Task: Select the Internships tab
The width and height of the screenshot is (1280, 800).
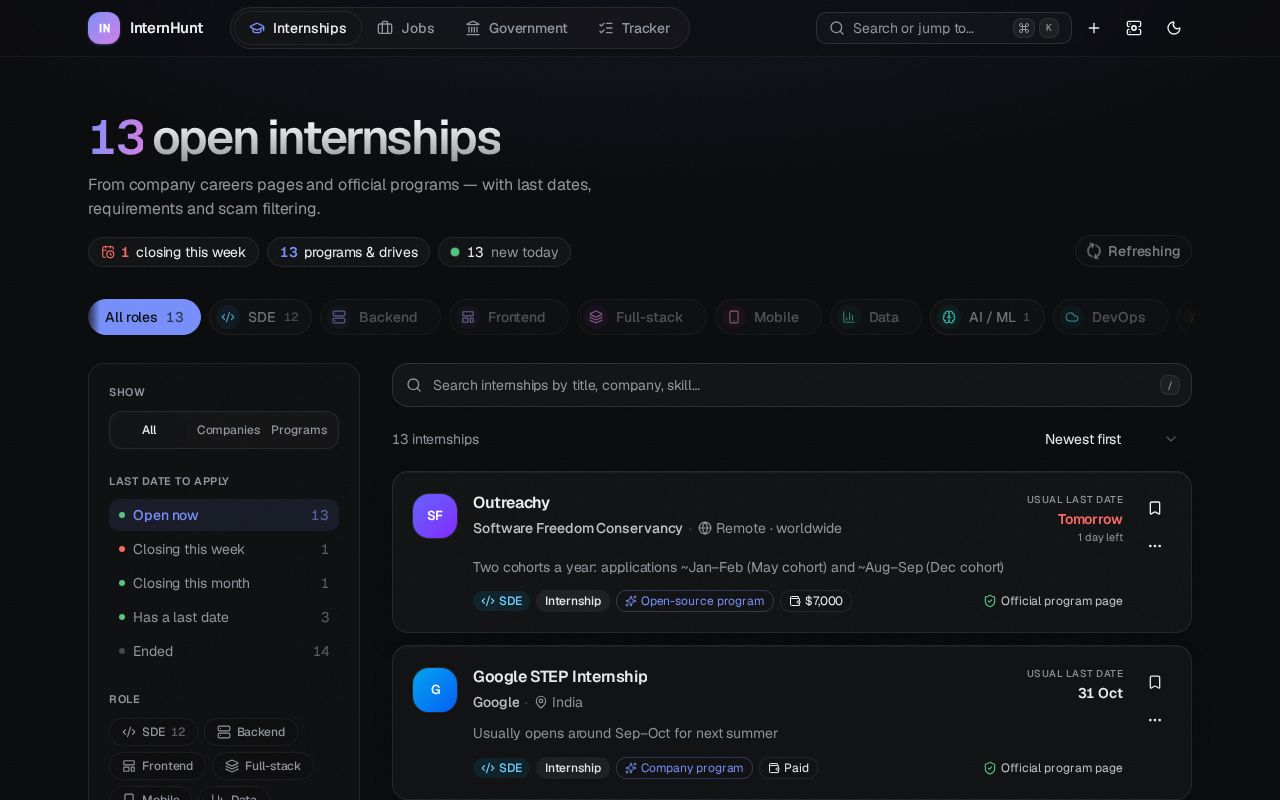Action: point(298,28)
